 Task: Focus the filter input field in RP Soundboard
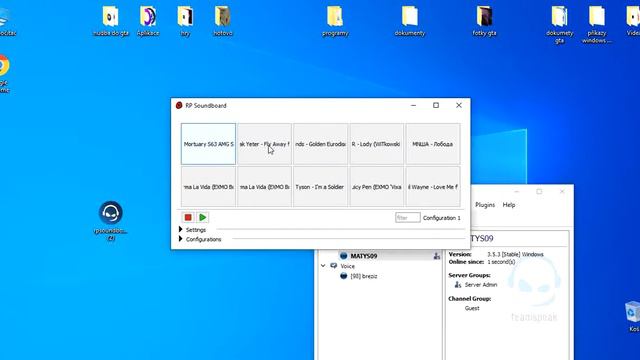pyautogui.click(x=408, y=218)
